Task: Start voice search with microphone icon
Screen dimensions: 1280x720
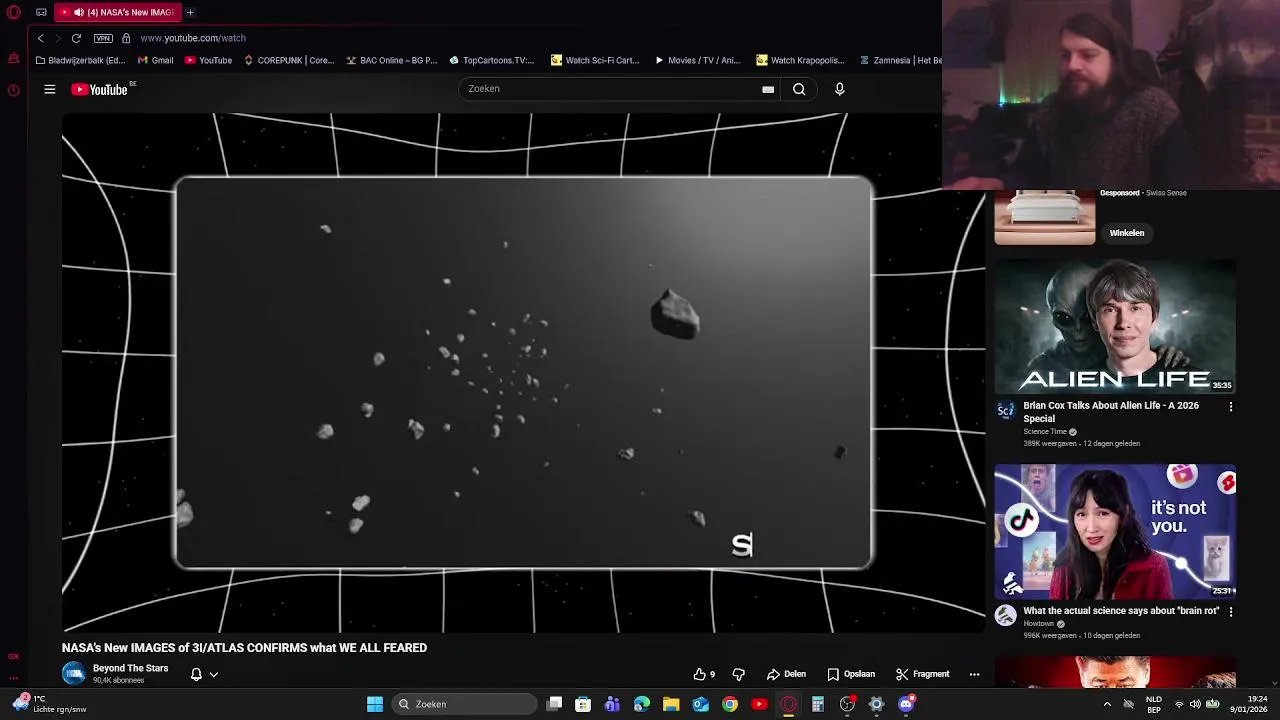Action: [839, 89]
